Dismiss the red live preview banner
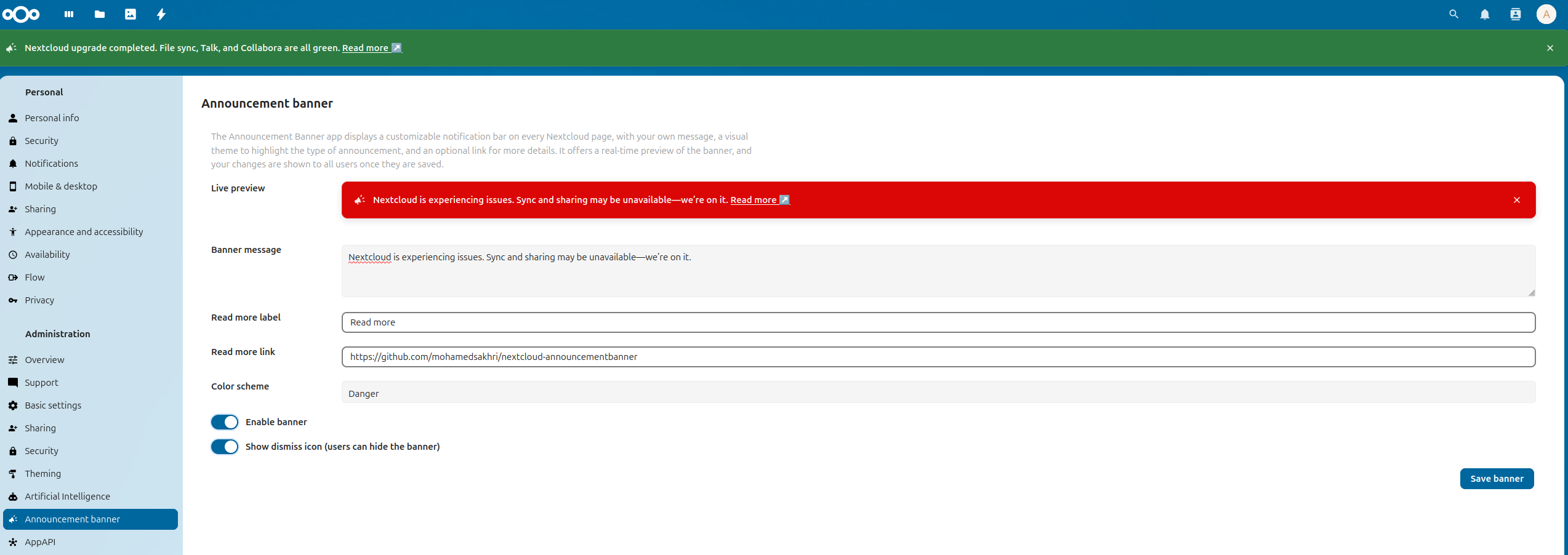Image resolution: width=1568 pixels, height=555 pixels. tap(1517, 200)
